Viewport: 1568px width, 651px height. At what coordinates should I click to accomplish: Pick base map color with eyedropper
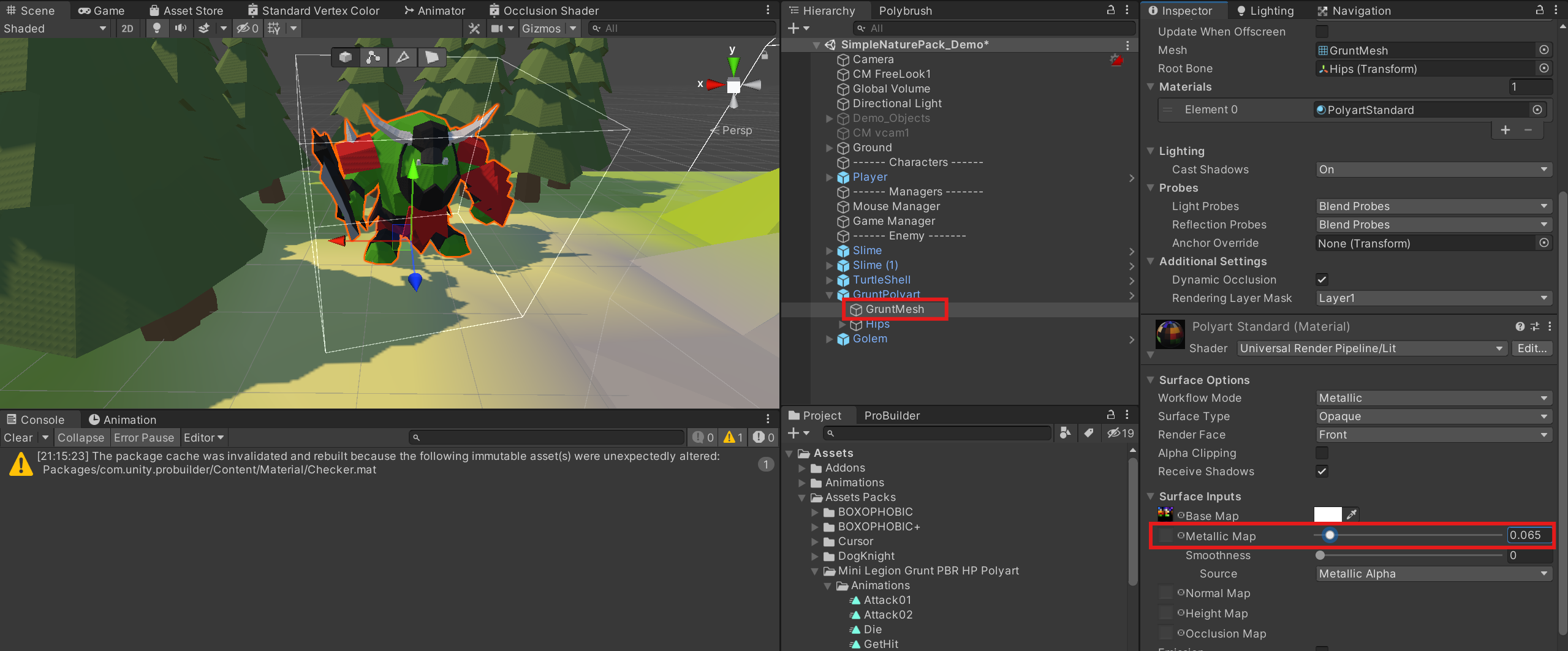(1352, 514)
